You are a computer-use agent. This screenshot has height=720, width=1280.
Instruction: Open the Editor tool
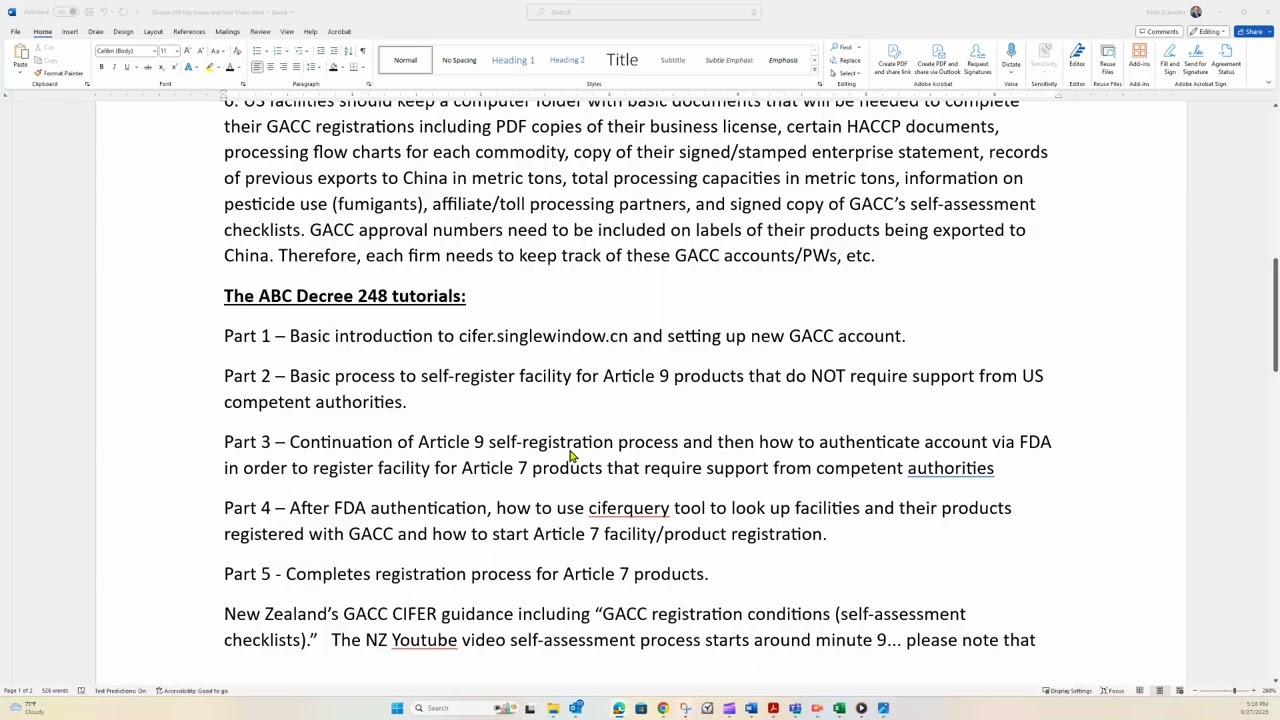click(x=1077, y=56)
